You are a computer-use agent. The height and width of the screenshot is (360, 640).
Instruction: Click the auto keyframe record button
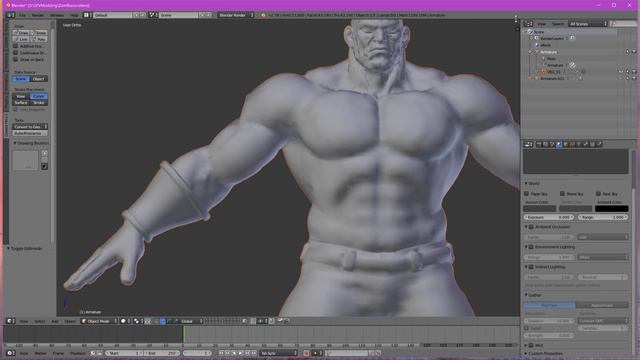(306, 353)
